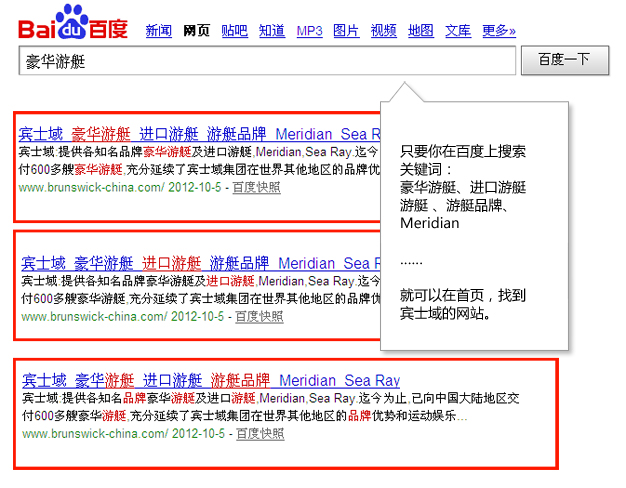Click tooltip keyword line 豪华游艇、进口游艇

(x=463, y=187)
